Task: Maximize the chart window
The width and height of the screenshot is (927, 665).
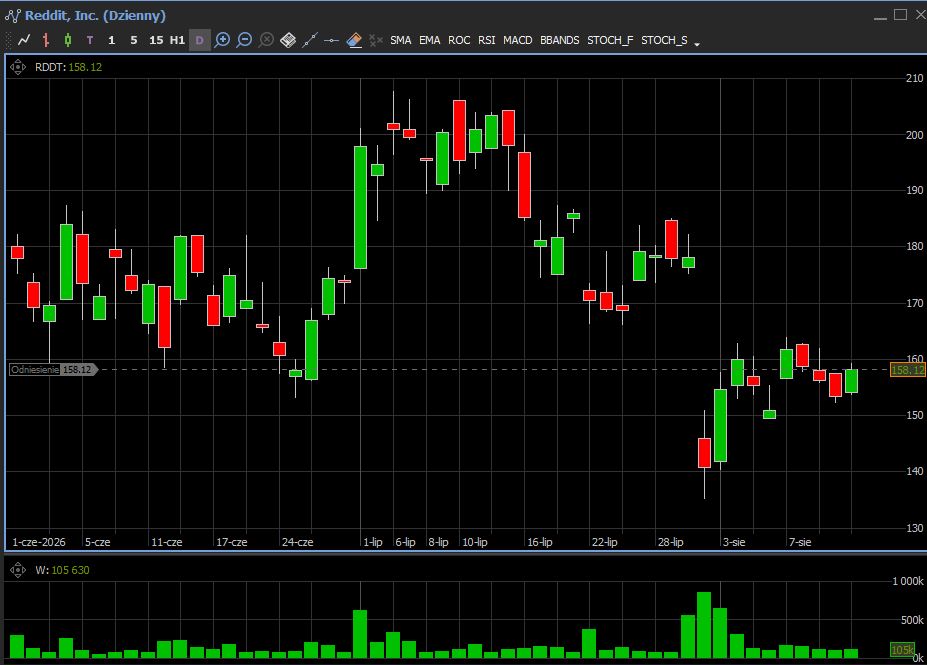Action: coord(900,15)
